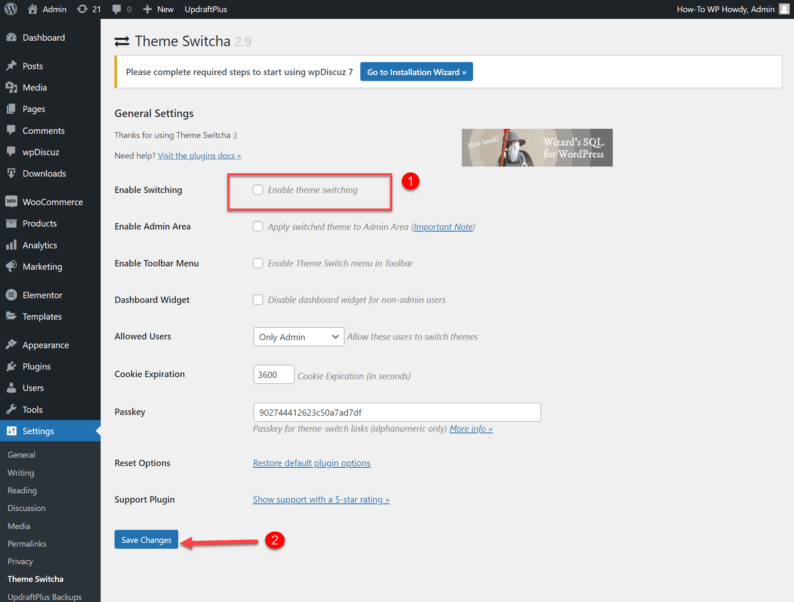Screen dimensions: 794x602
Task: Open Theme Switcha submenu item
Action: point(35,579)
